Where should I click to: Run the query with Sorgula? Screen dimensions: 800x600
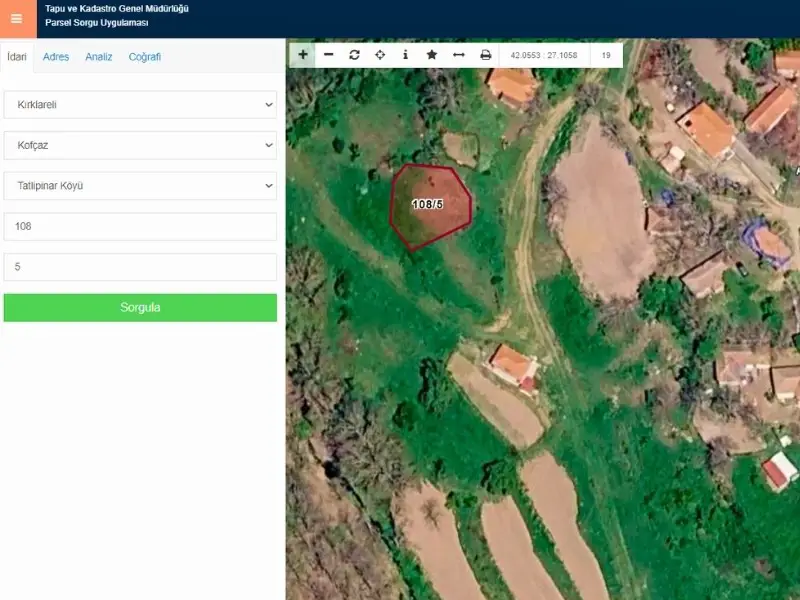140,308
